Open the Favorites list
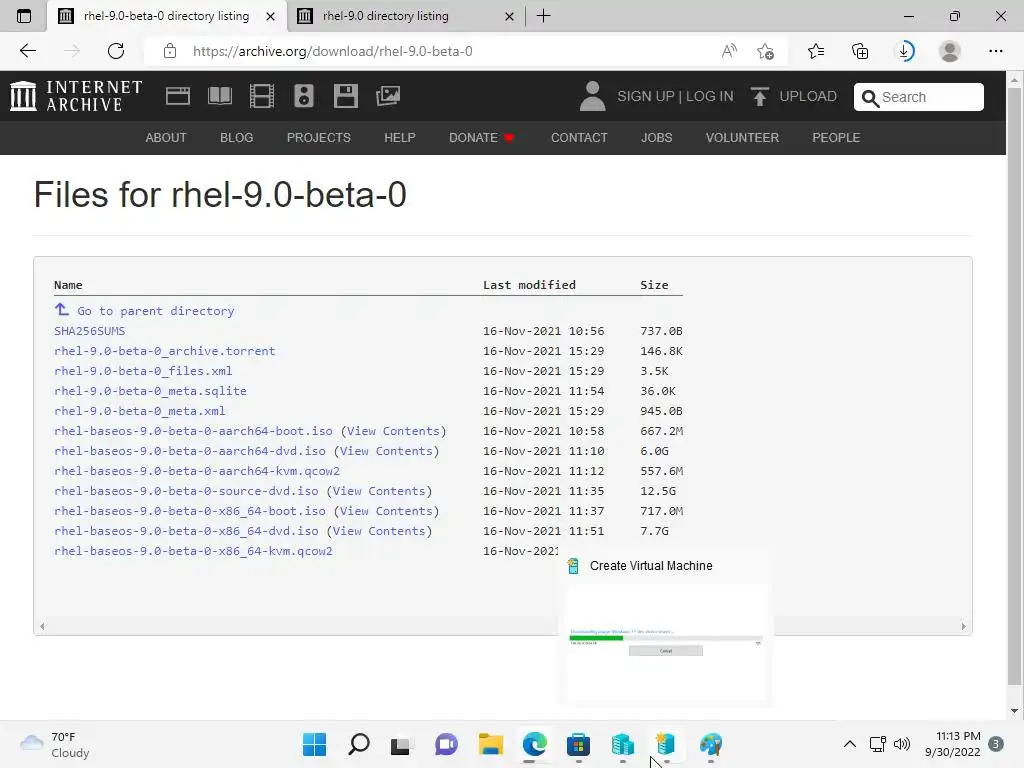 coord(816,51)
